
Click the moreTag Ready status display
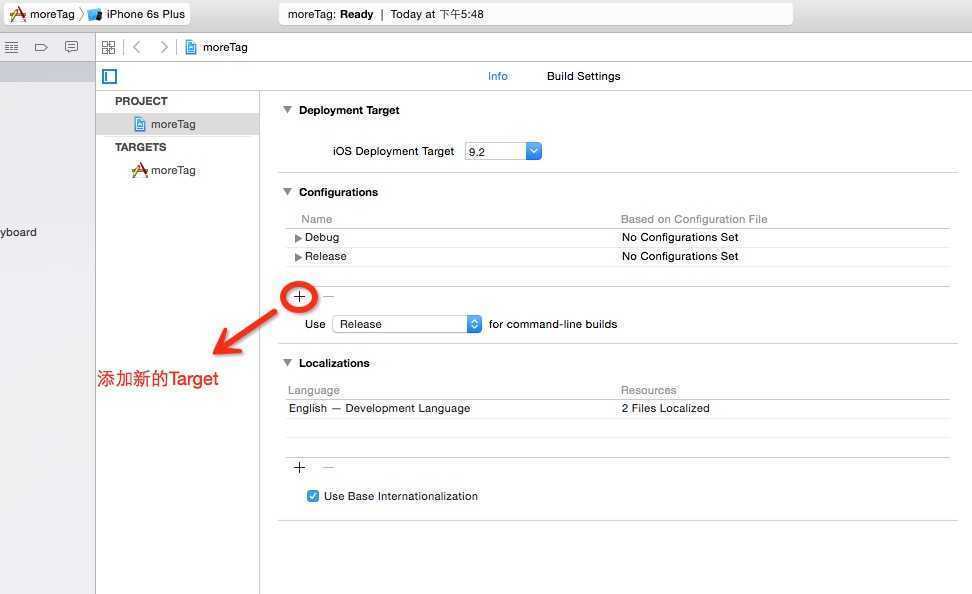click(536, 14)
